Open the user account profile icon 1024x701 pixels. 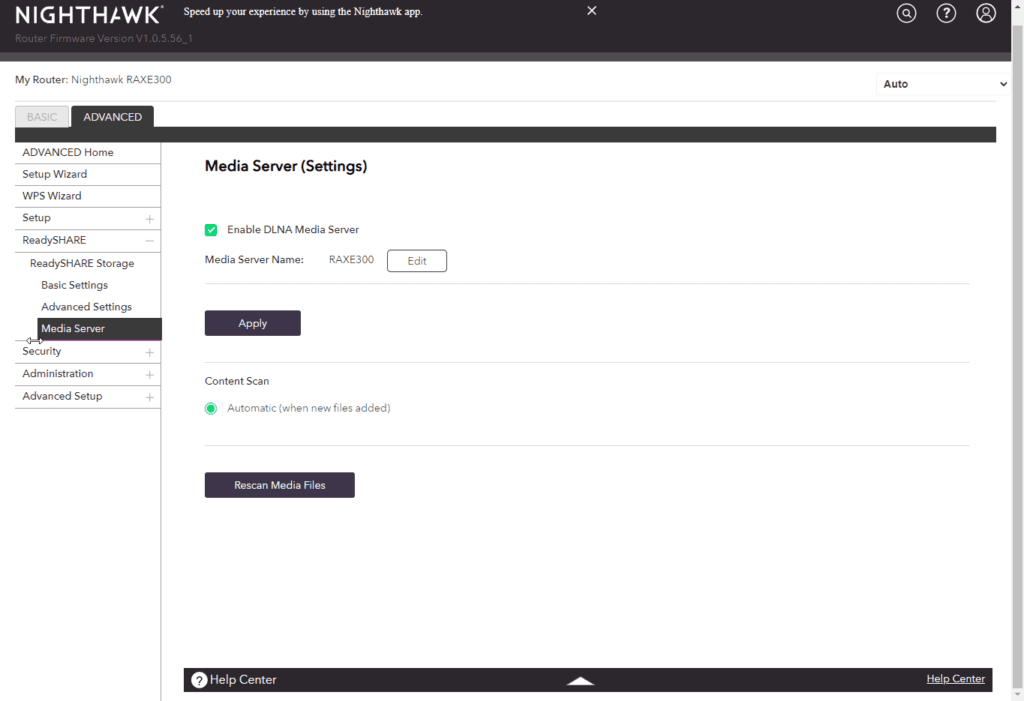986,13
